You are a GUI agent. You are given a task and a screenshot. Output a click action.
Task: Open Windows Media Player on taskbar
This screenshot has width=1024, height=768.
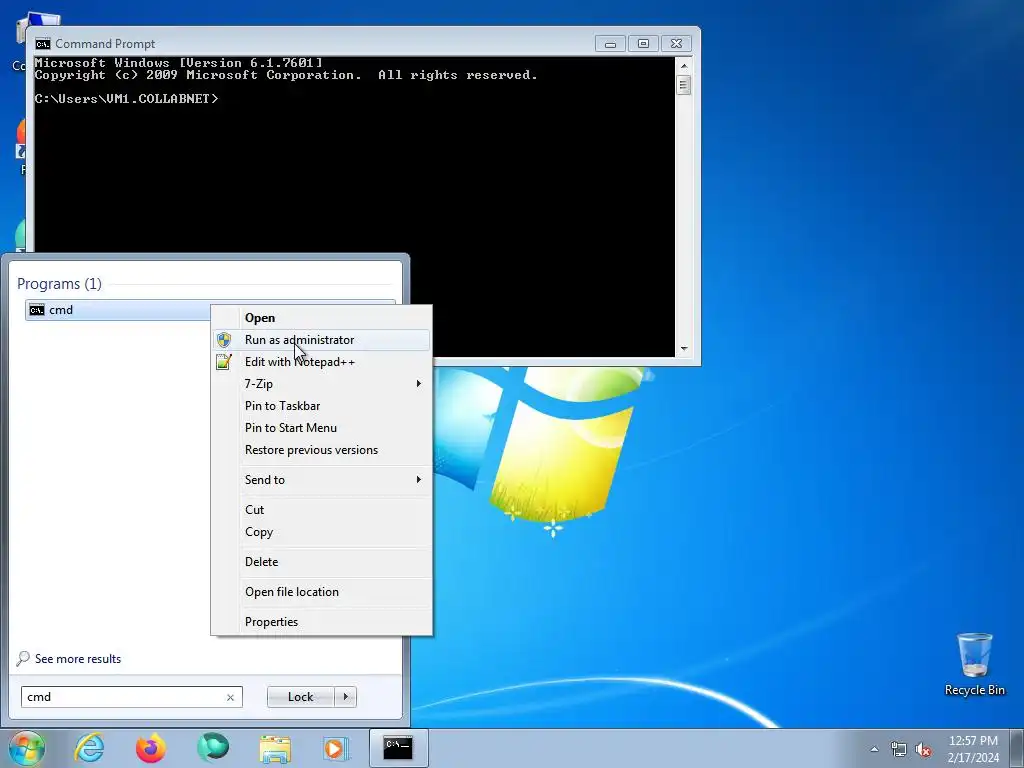click(x=336, y=748)
